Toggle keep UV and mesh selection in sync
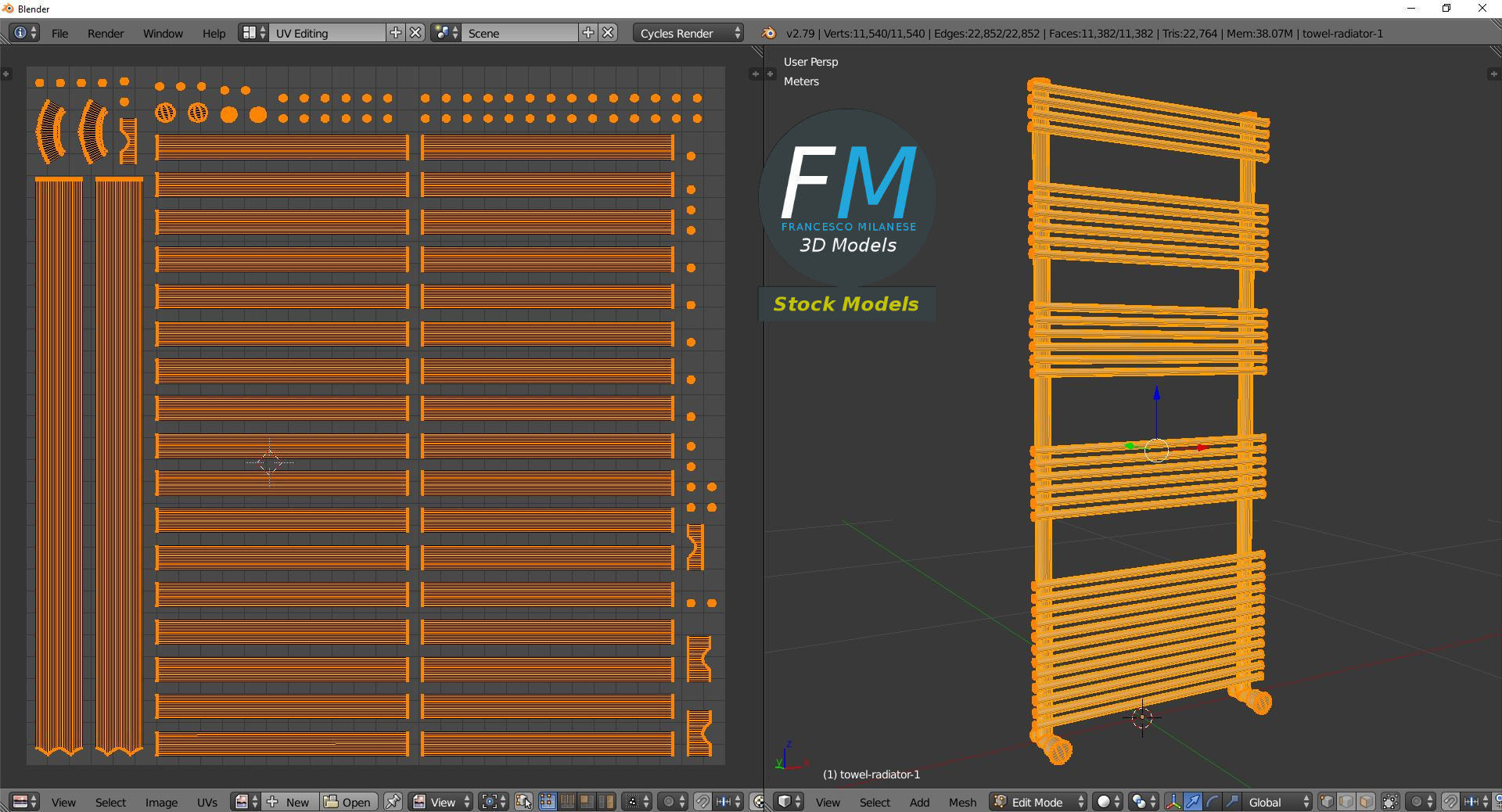Screen dimensions: 1502x812 click(523, 802)
